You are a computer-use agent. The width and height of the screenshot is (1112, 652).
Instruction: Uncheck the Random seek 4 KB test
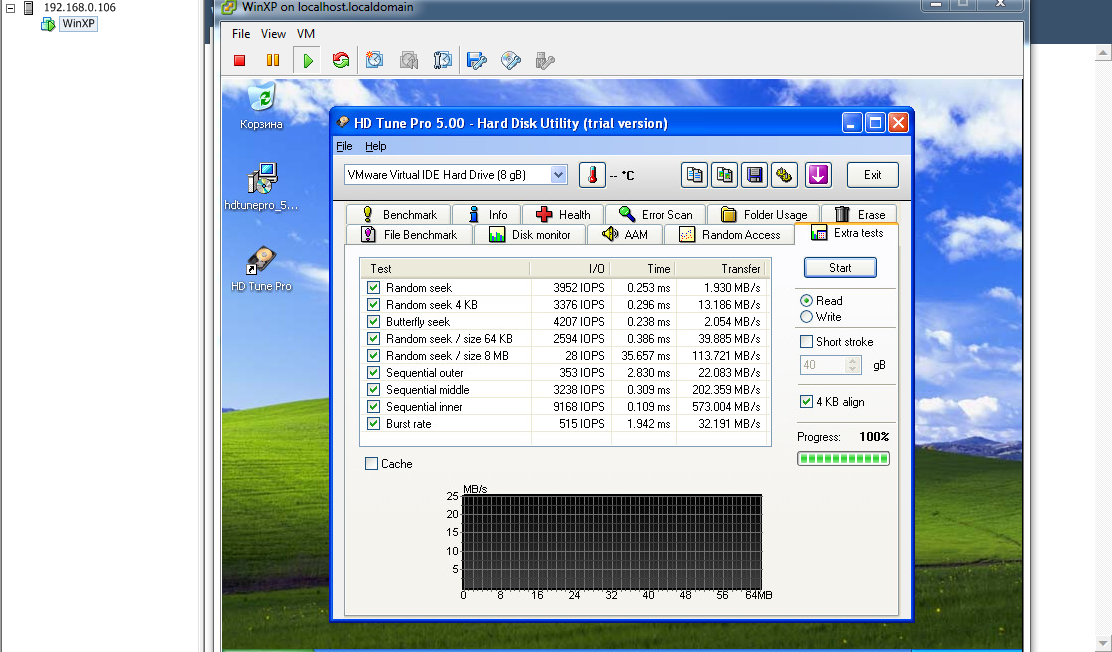374,304
